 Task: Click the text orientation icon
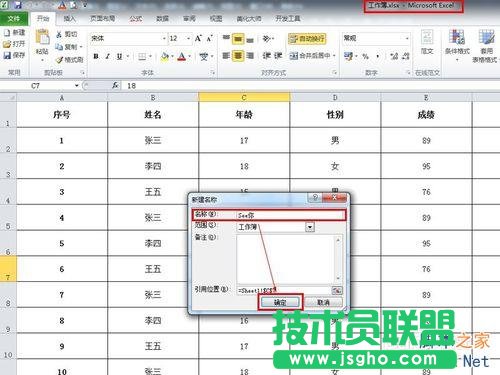pyautogui.click(x=266, y=39)
